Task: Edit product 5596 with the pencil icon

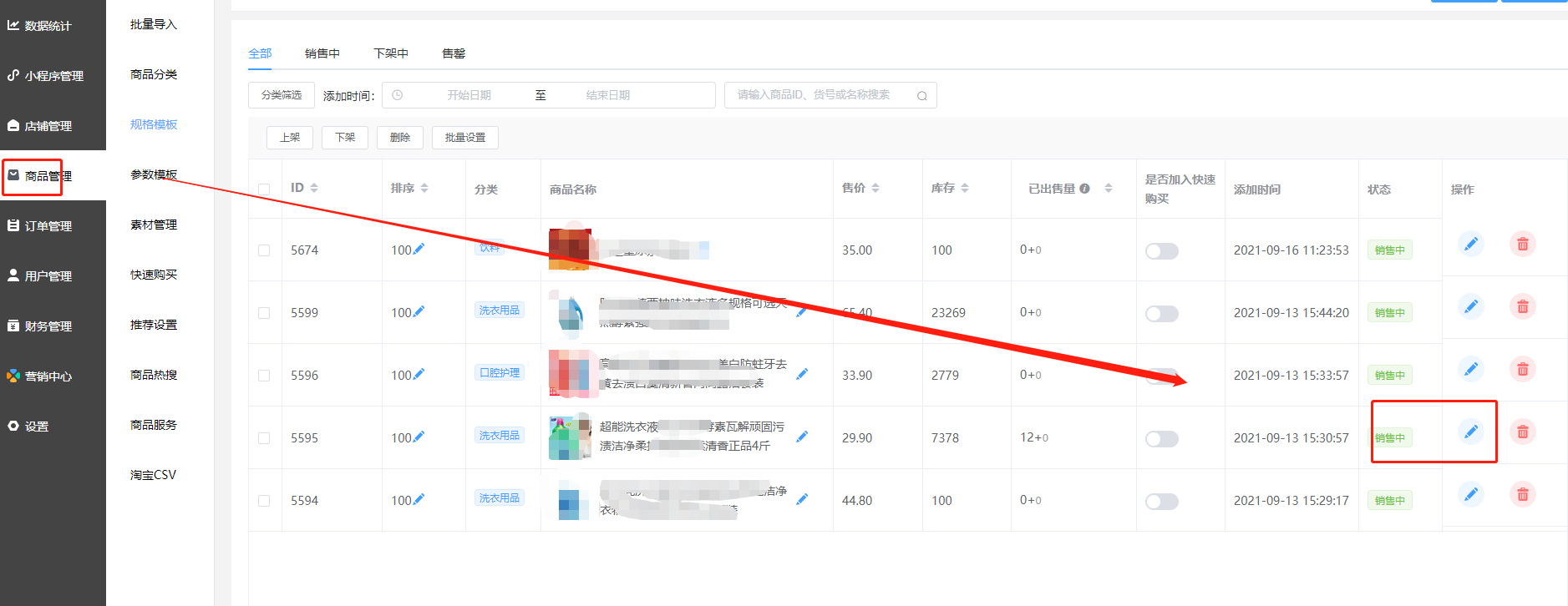Action: click(1471, 369)
